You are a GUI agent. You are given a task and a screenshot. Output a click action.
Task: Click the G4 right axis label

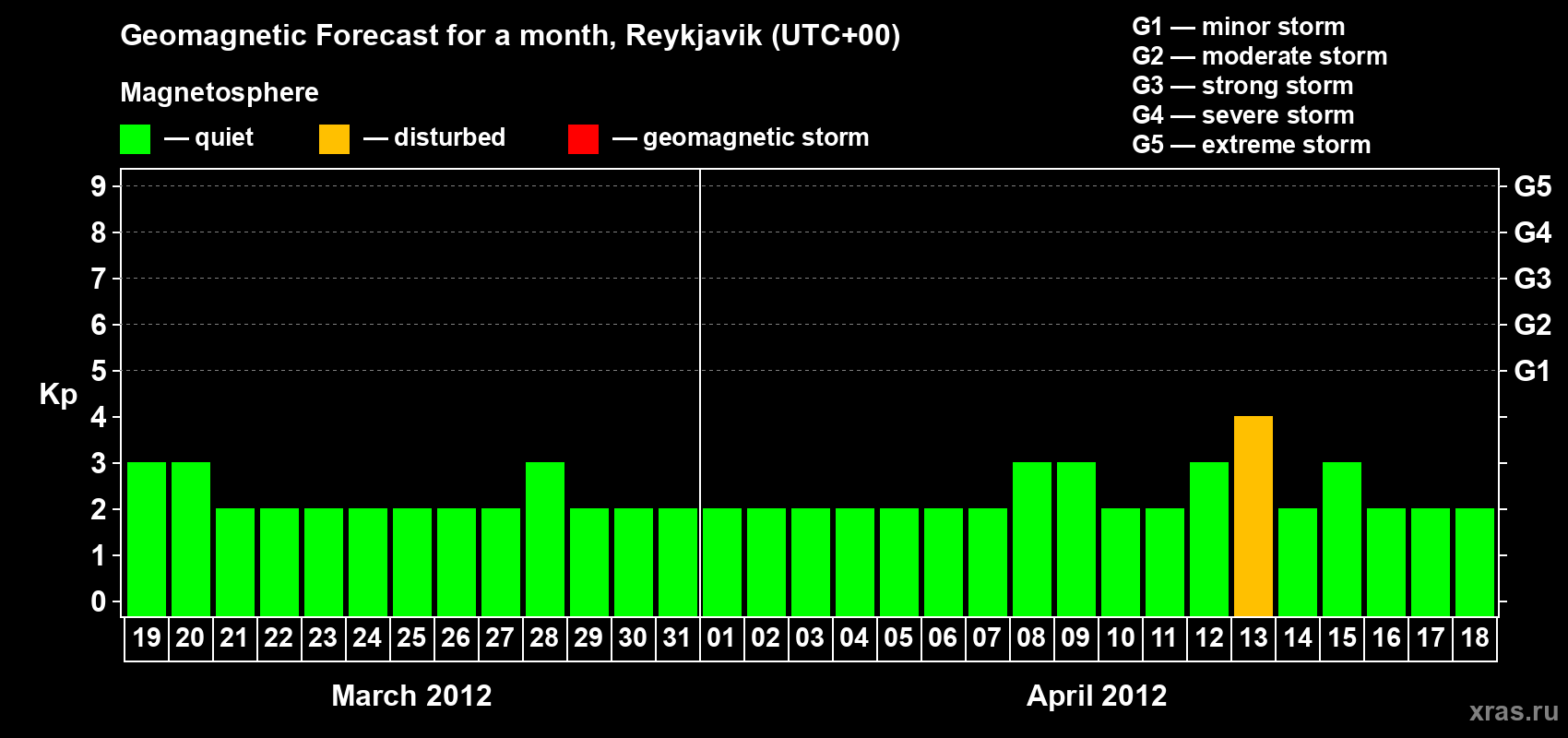[1532, 232]
